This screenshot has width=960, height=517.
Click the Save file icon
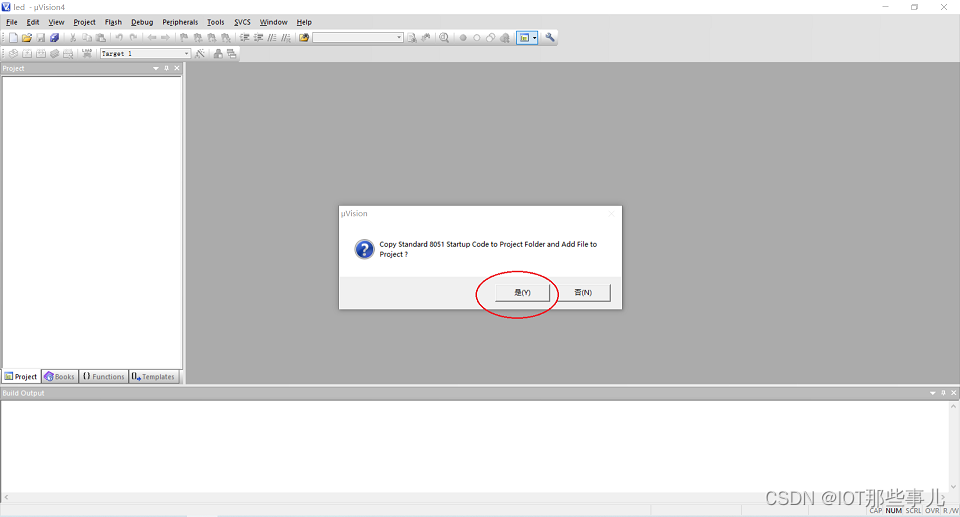tap(40, 37)
